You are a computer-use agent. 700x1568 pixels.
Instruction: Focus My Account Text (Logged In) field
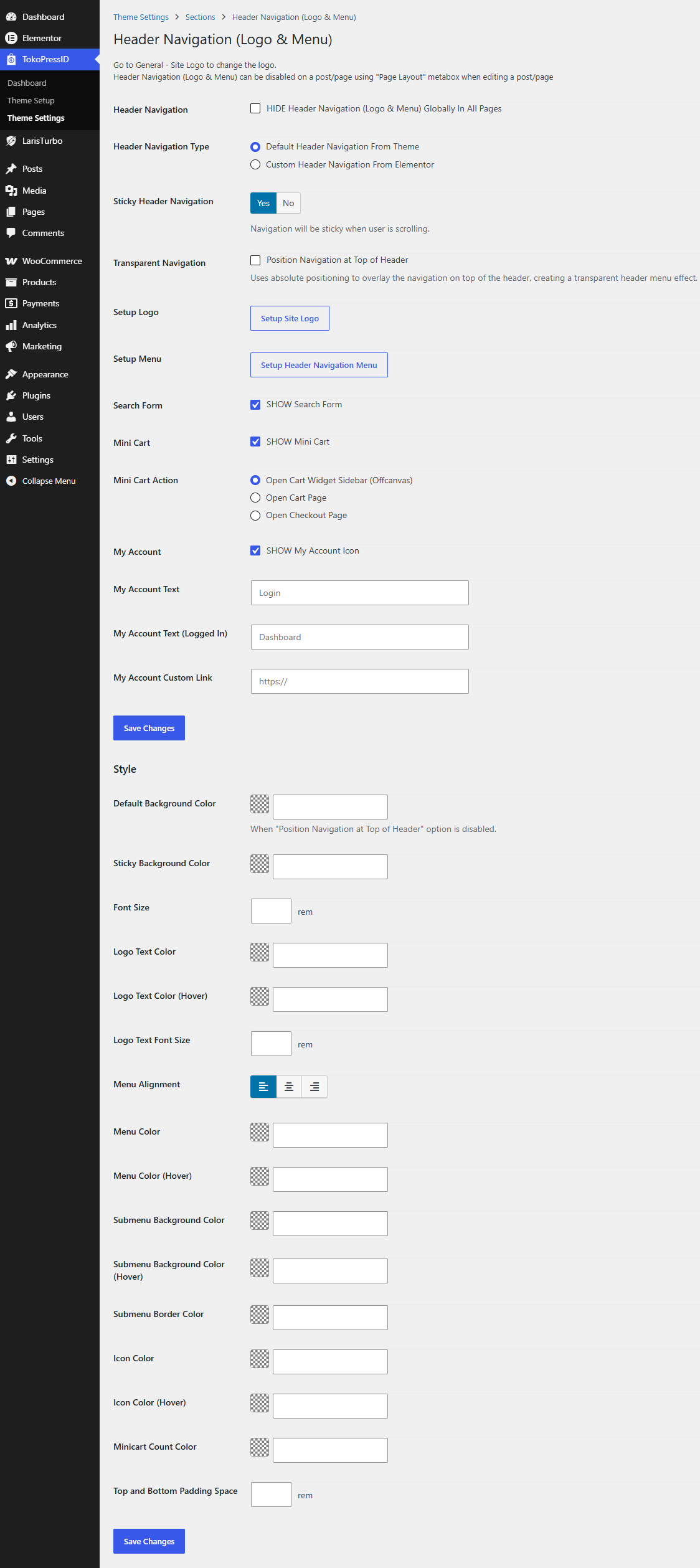pos(360,637)
